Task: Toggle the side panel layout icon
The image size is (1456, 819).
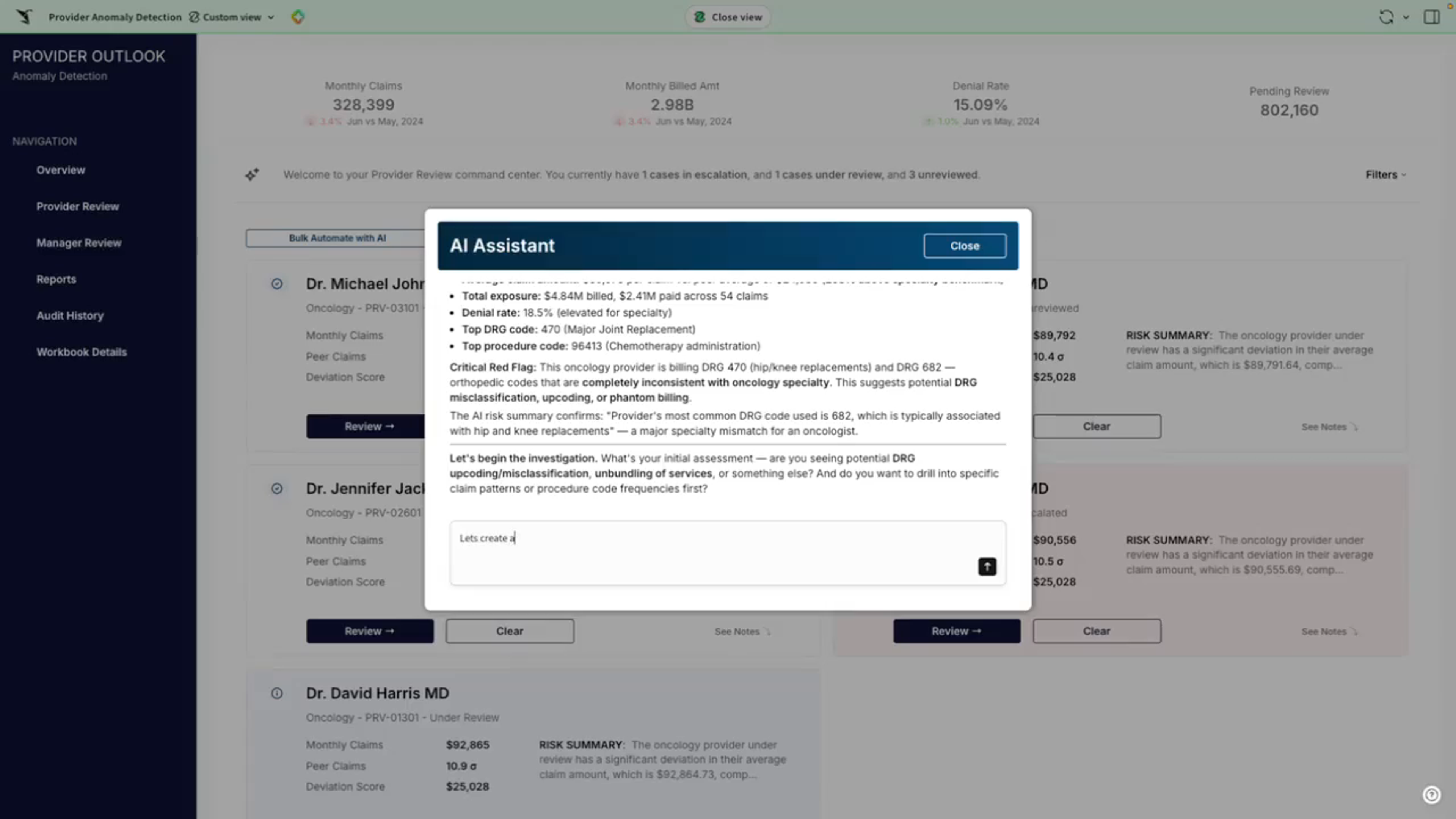Action: [1432, 17]
